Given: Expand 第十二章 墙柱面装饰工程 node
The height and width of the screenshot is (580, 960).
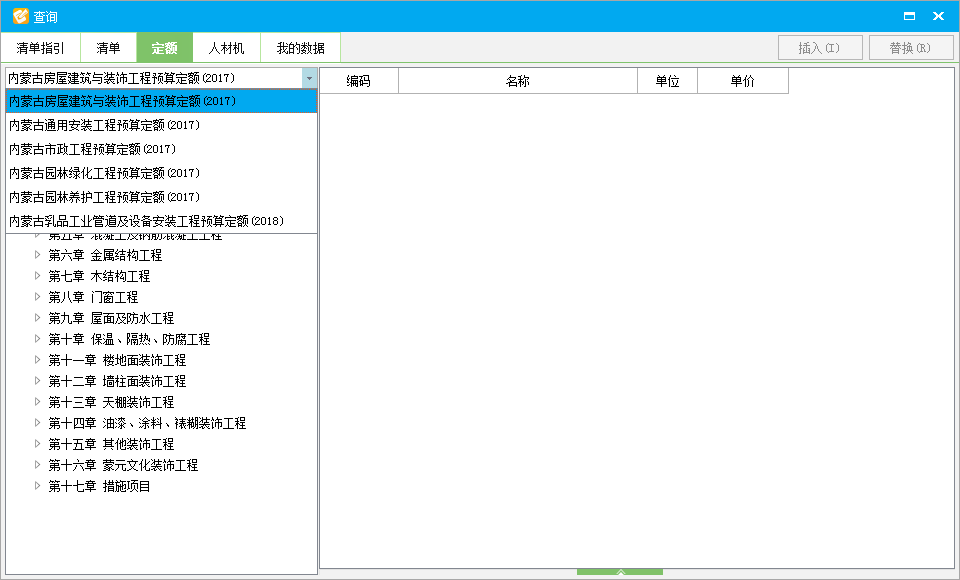Looking at the screenshot, I should pos(37,380).
